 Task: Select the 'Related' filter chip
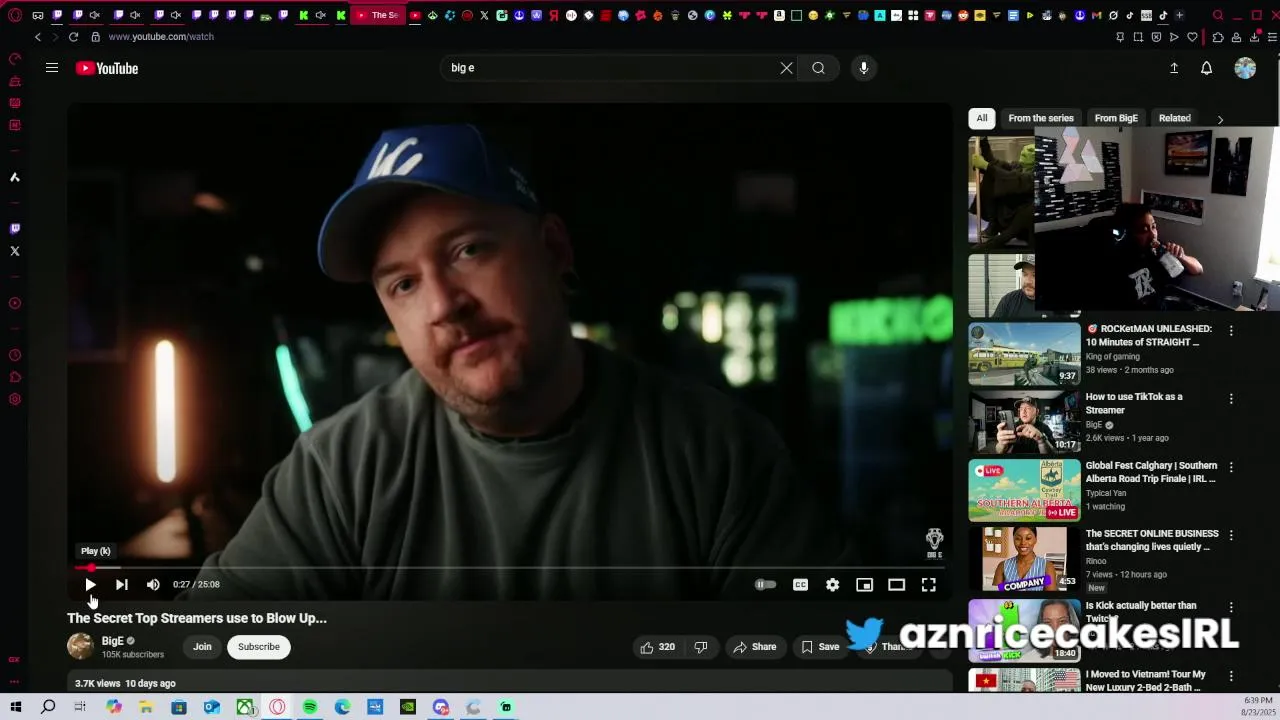click(x=1175, y=118)
